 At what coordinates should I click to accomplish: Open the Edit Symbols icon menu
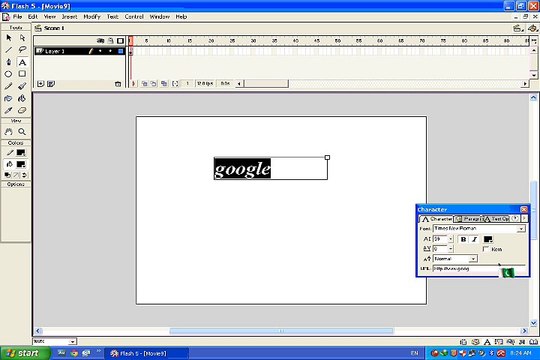[533, 28]
